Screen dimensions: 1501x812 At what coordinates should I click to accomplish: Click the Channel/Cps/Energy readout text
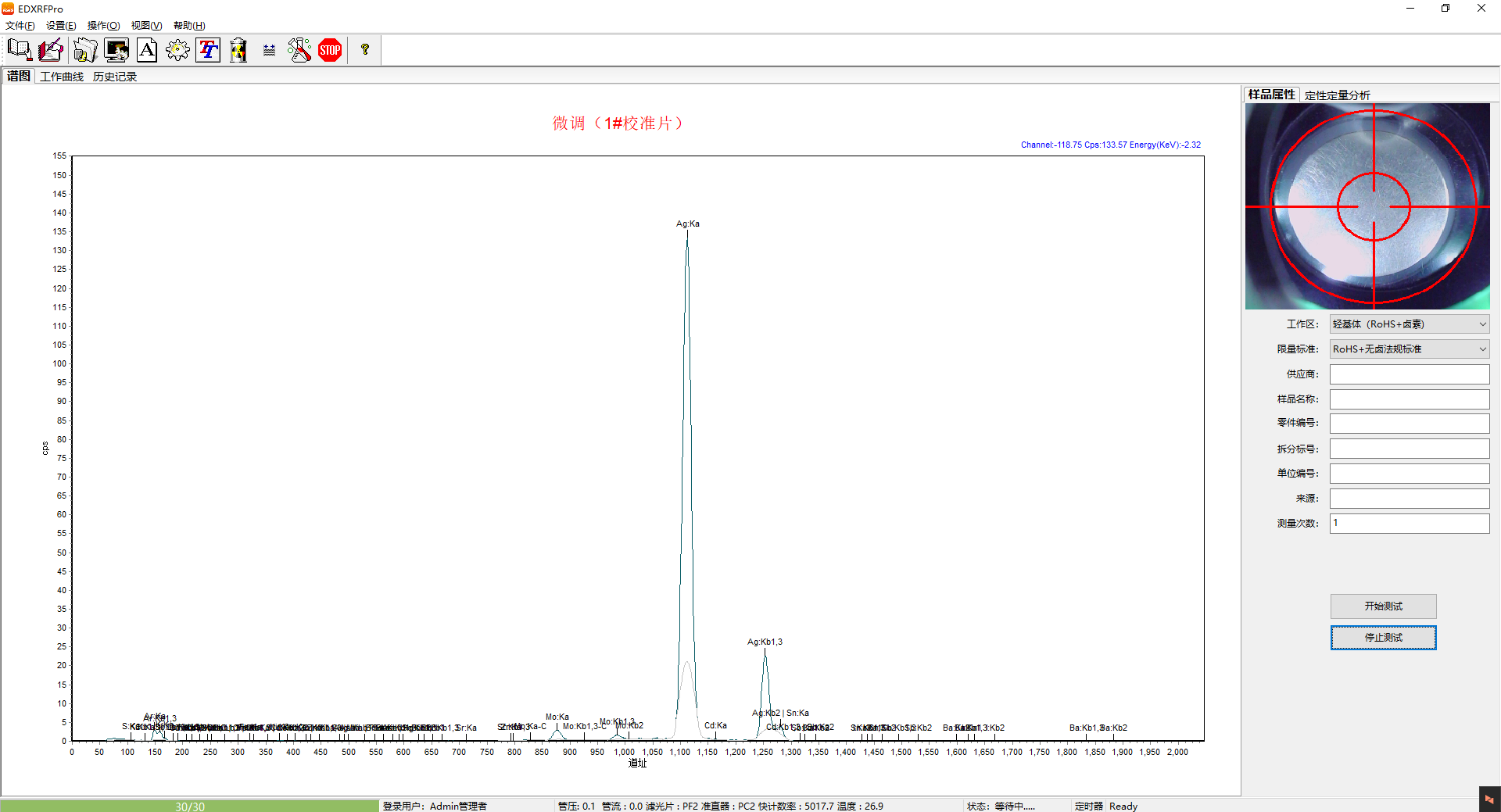1110,145
